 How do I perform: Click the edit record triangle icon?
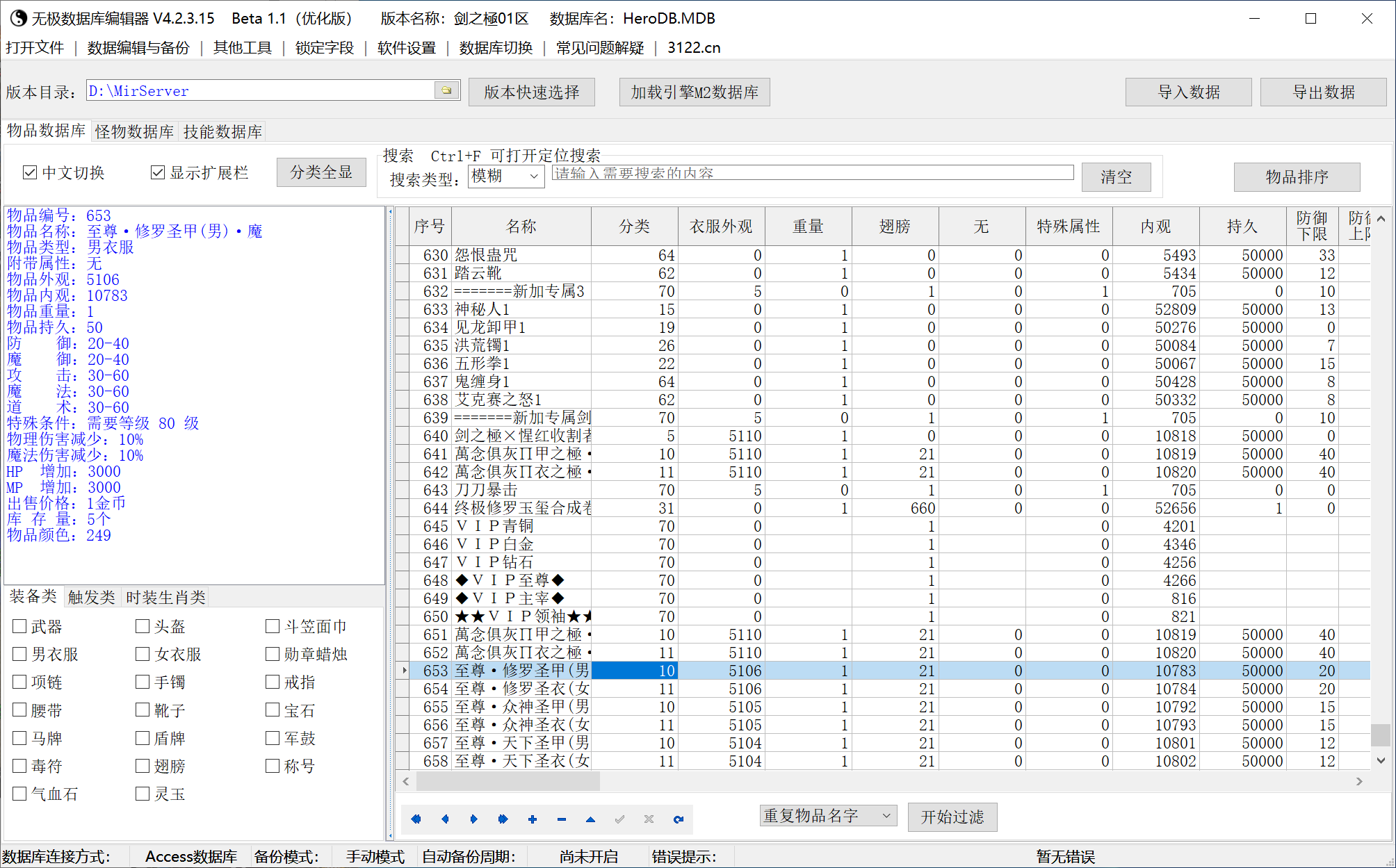[x=590, y=819]
